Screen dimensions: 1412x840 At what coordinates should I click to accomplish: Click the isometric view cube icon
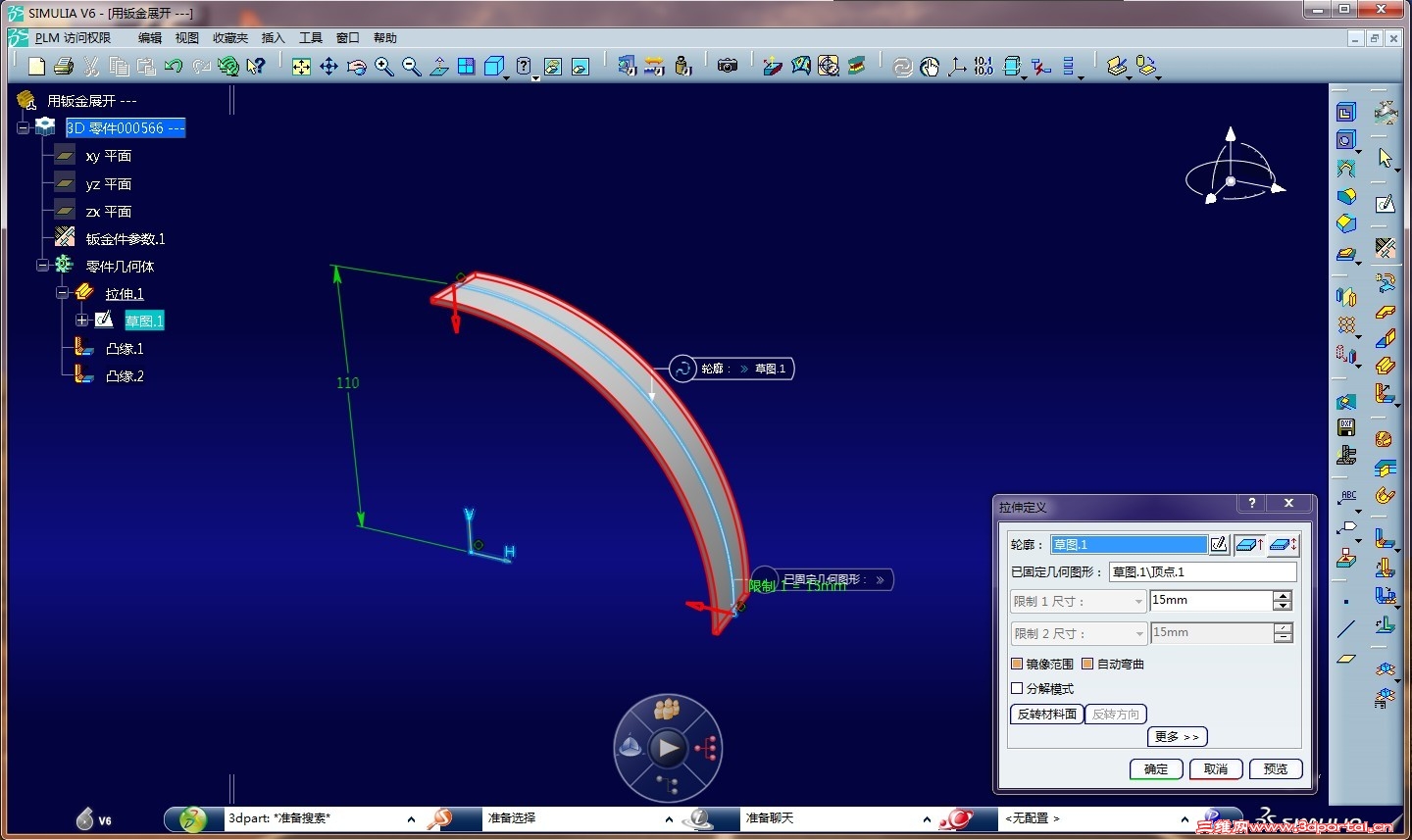pos(493,66)
